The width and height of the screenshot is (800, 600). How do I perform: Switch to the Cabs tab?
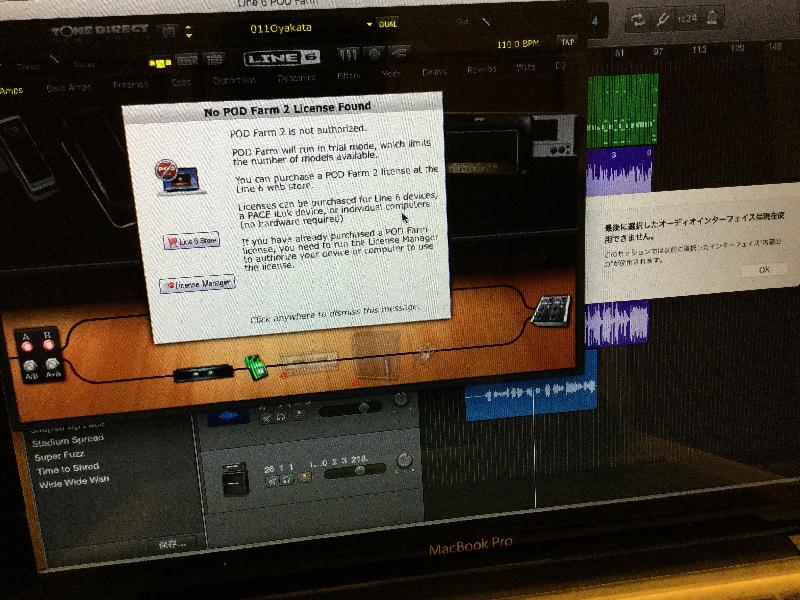pyautogui.click(x=181, y=82)
